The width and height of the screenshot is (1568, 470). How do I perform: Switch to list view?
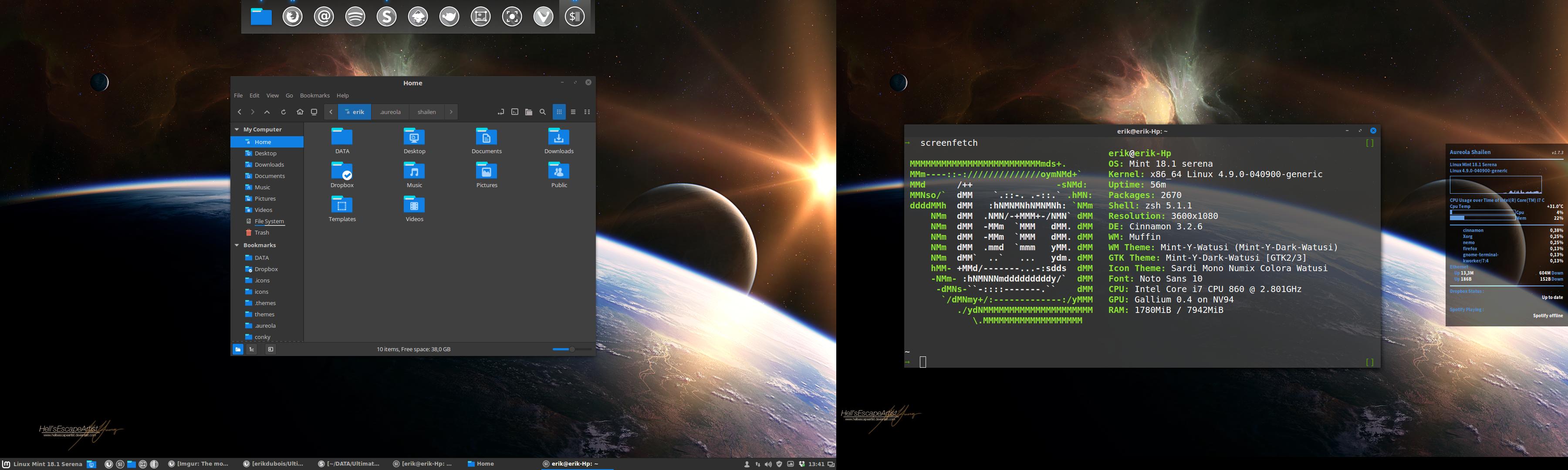tap(573, 112)
